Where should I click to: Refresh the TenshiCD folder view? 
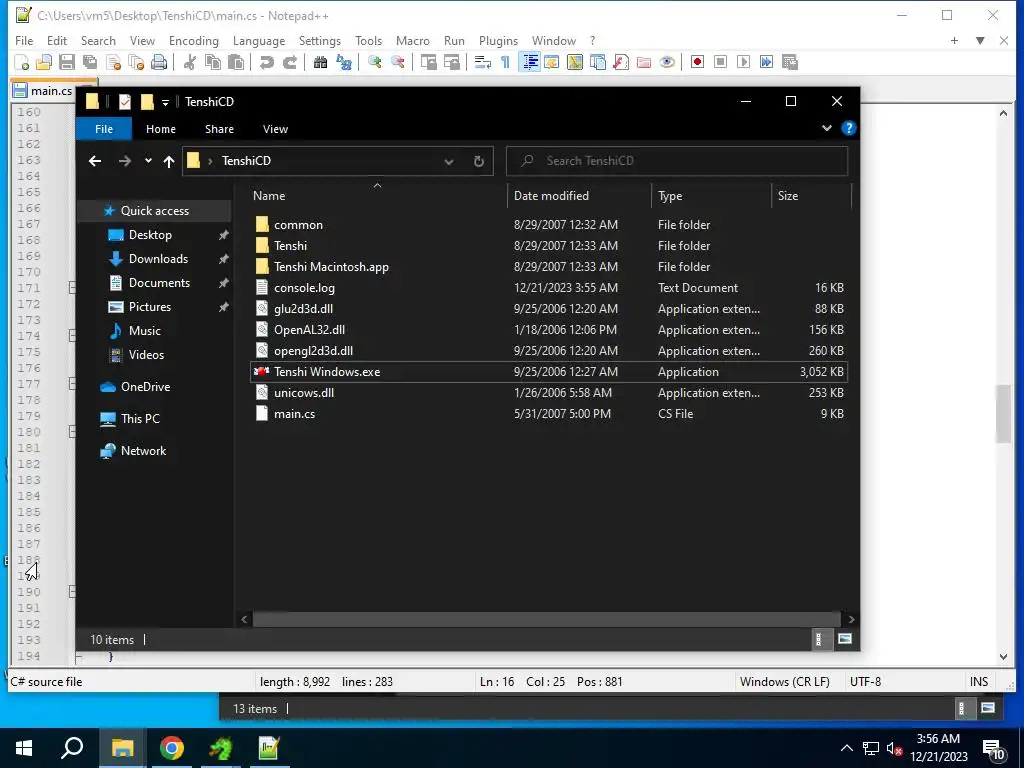(x=479, y=161)
